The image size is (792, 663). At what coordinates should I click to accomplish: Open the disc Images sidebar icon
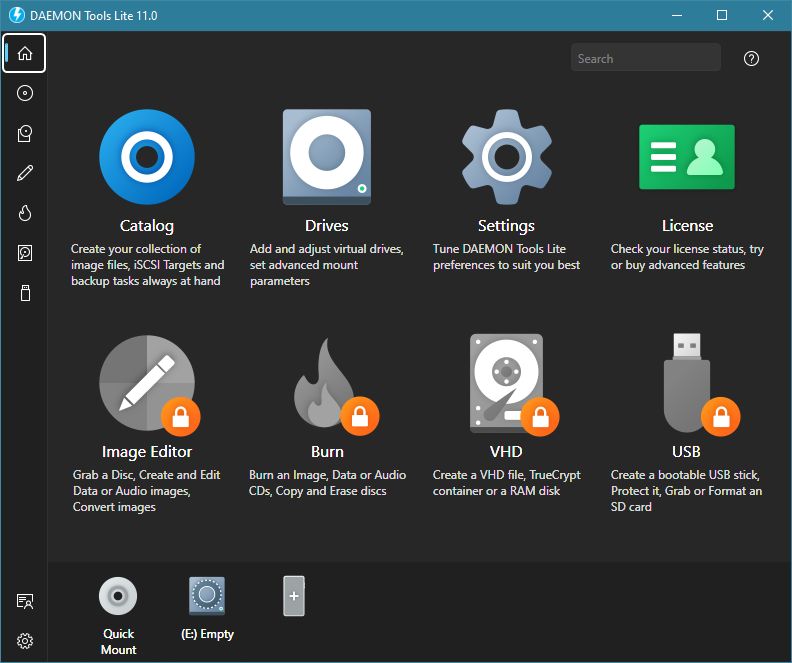point(25,93)
